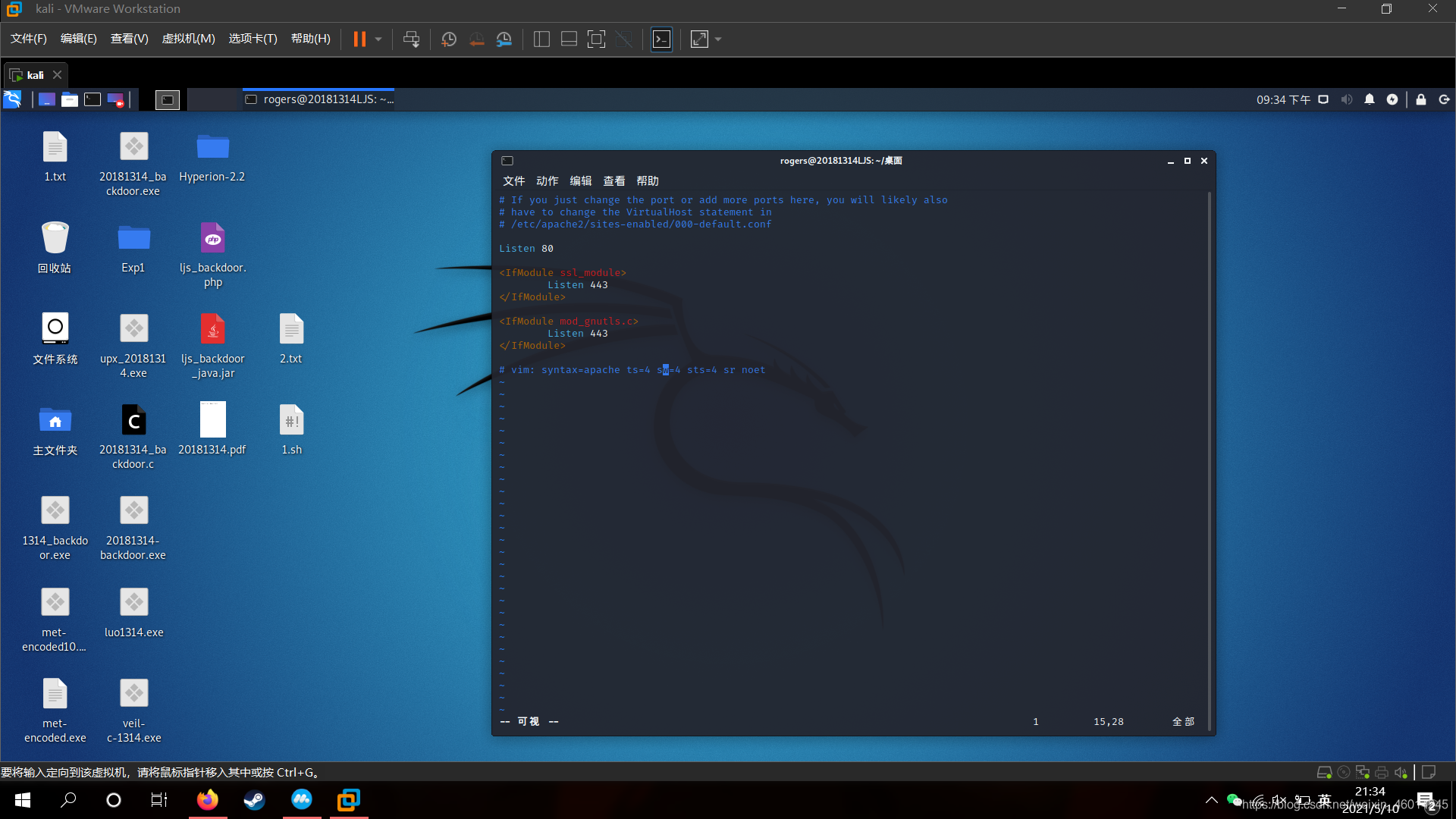The height and width of the screenshot is (819, 1456).
Task: Click the '15,28' cursor position in vim status
Action: pyautogui.click(x=1109, y=722)
